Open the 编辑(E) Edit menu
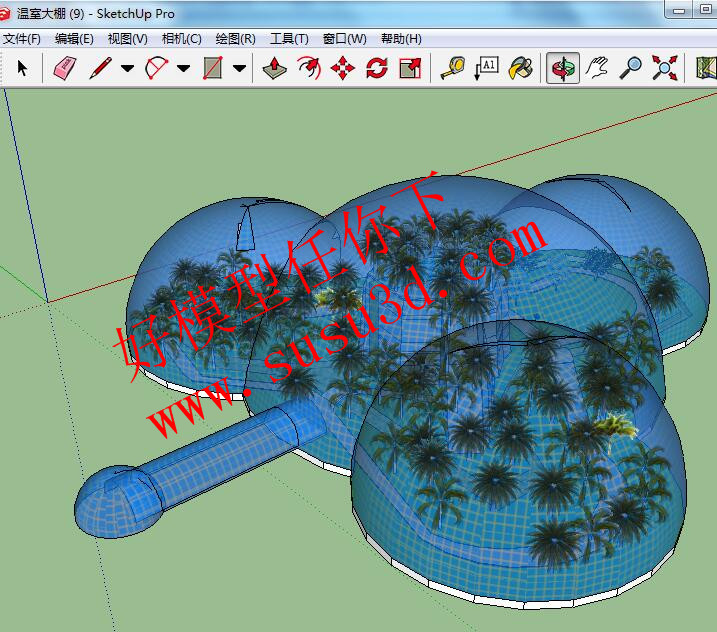This screenshot has height=632, width=717. pyautogui.click(x=74, y=39)
